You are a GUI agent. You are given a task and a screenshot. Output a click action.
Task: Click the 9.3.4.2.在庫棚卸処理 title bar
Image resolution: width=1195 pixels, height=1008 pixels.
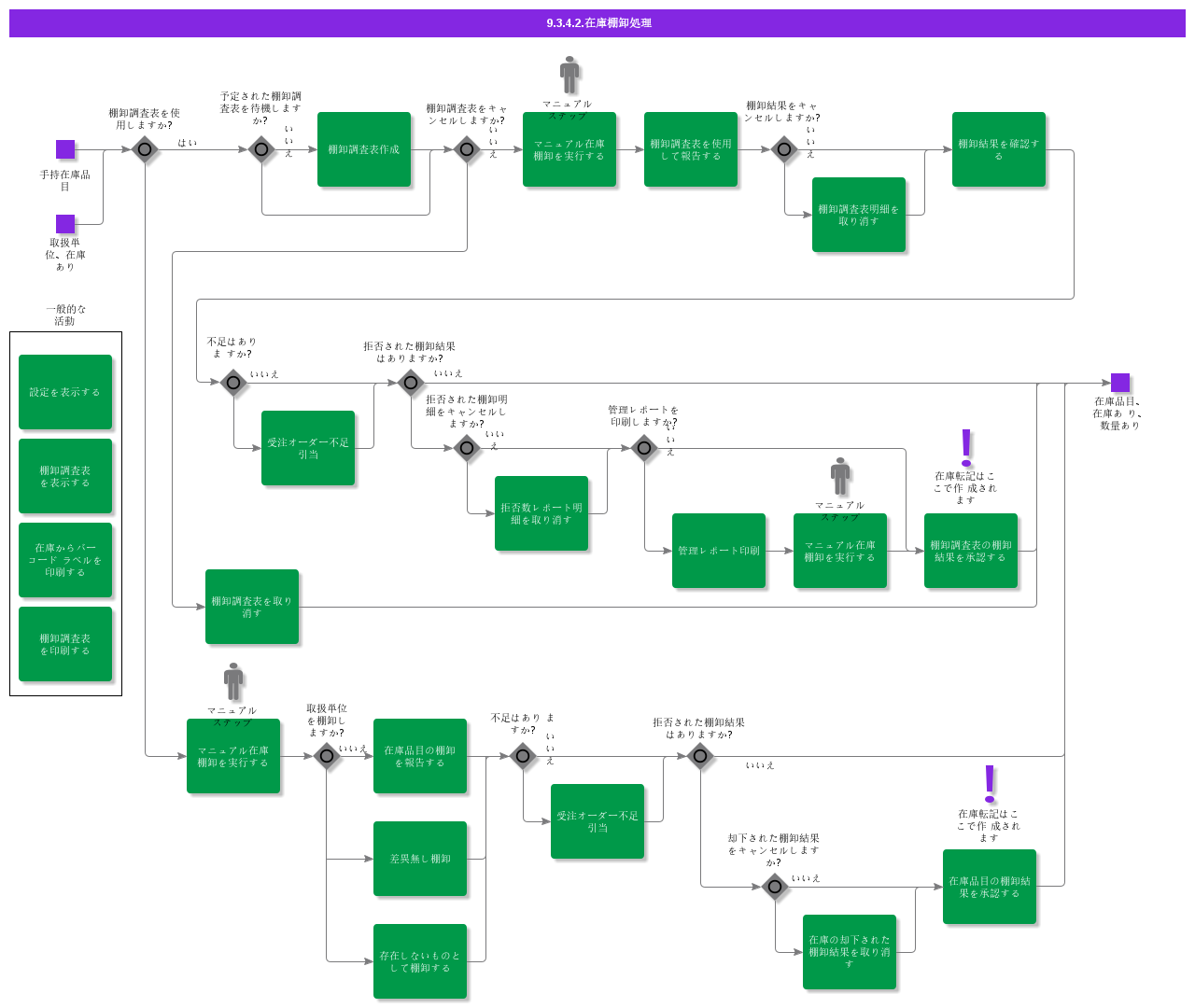(597, 23)
